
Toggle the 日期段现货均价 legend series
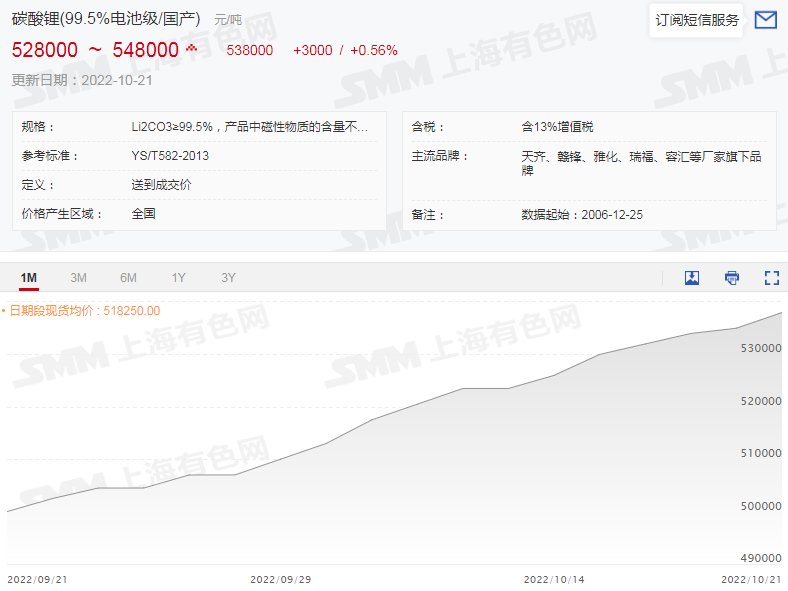click(x=82, y=311)
